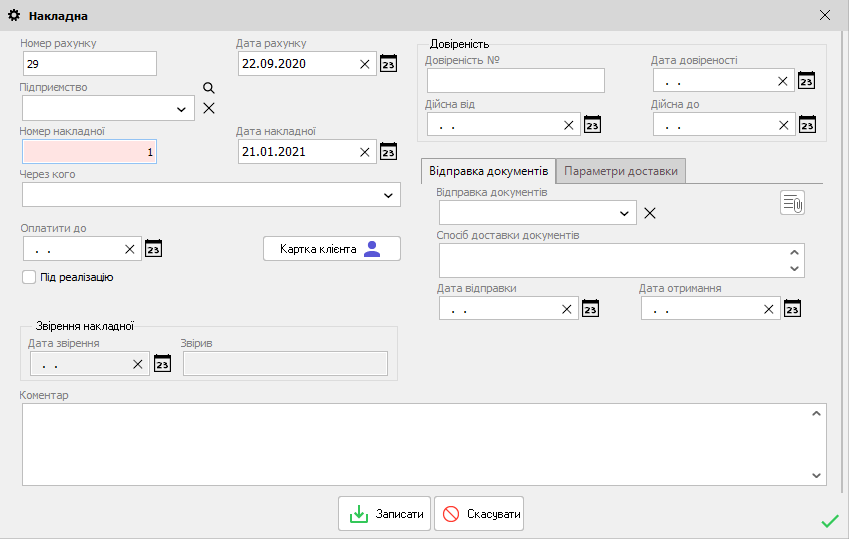The height and width of the screenshot is (539, 849).
Task: Clear the Підприємство field with X icon
Action: point(209,108)
